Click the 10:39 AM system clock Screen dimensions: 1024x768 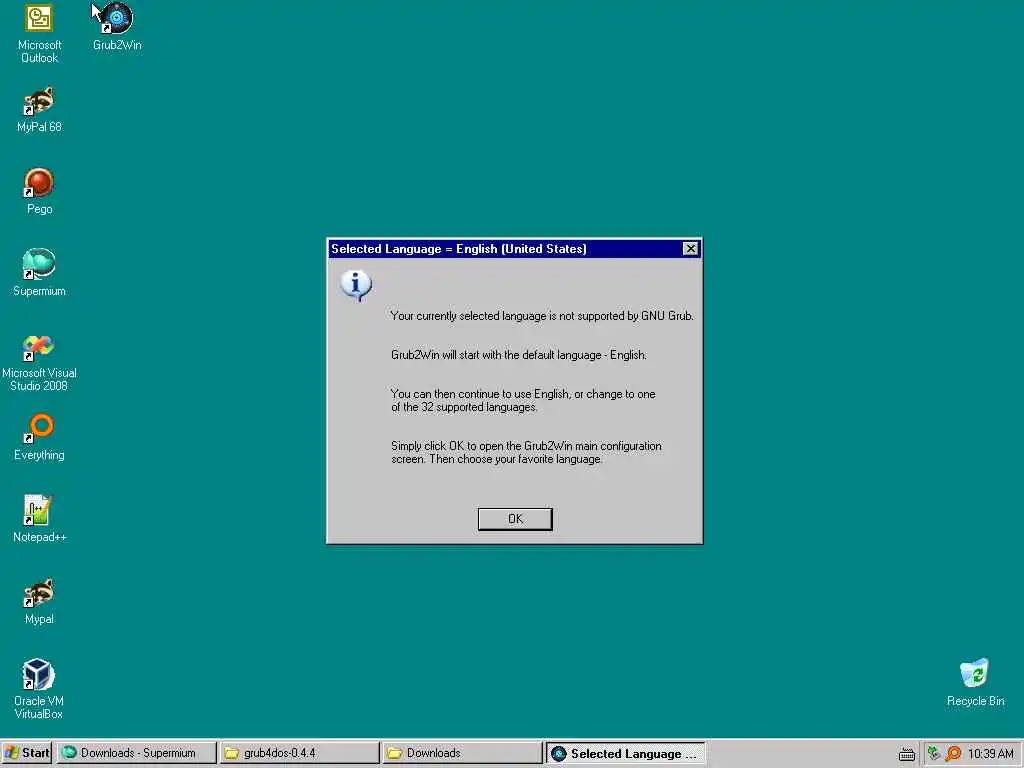click(x=990, y=754)
